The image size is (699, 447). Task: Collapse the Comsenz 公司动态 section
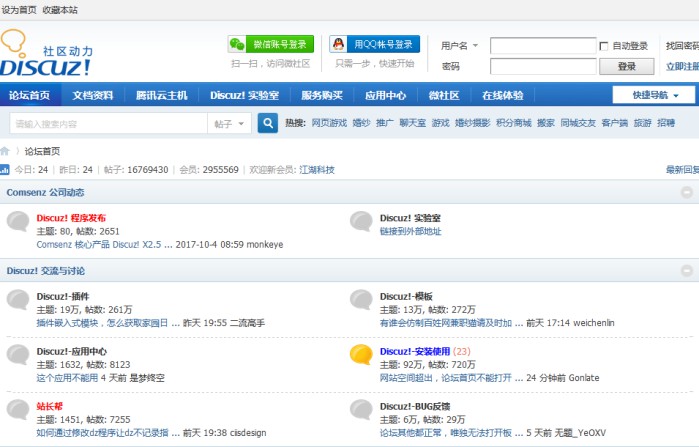687,192
